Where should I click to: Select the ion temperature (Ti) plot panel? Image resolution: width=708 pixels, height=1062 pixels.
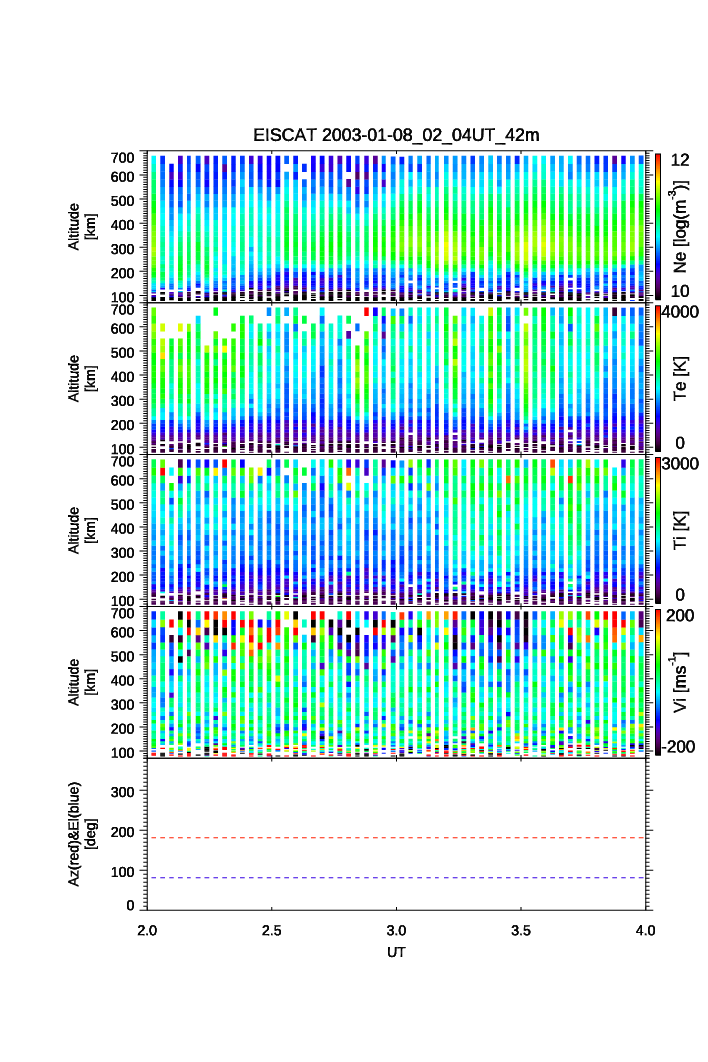398,530
